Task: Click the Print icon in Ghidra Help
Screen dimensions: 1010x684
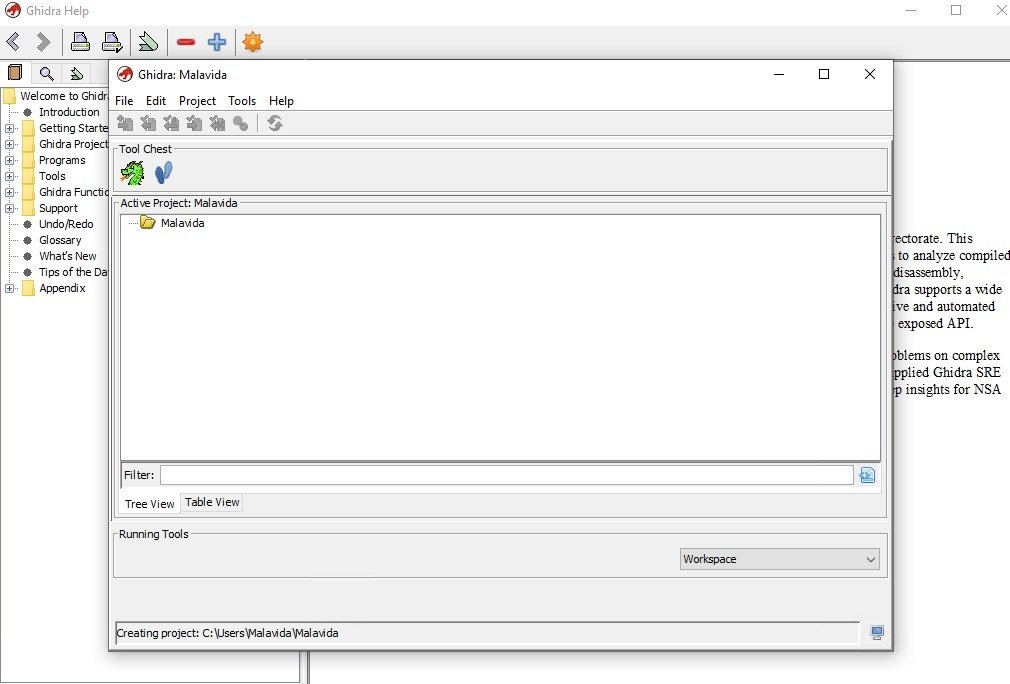Action: tap(80, 42)
